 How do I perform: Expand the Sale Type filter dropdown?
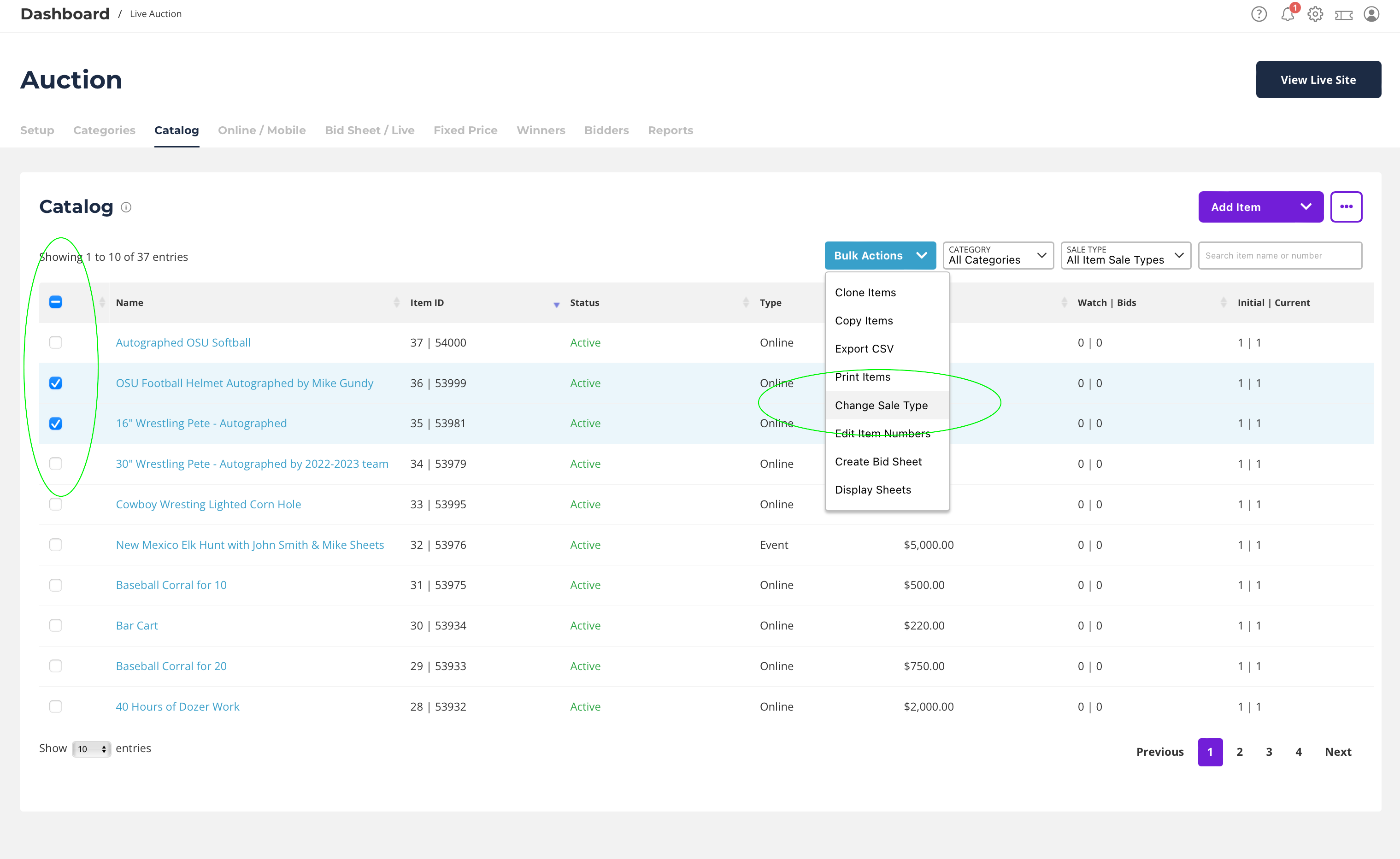click(x=1124, y=256)
